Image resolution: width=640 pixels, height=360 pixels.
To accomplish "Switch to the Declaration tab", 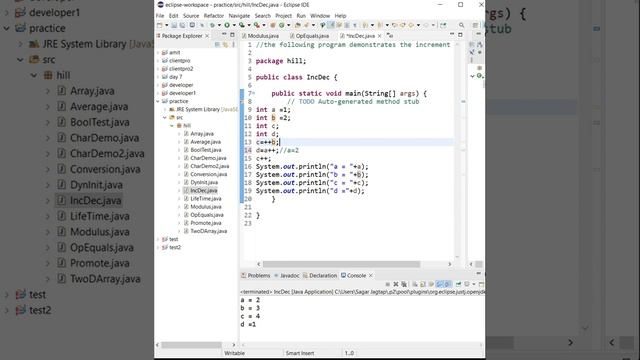I will coord(320,276).
